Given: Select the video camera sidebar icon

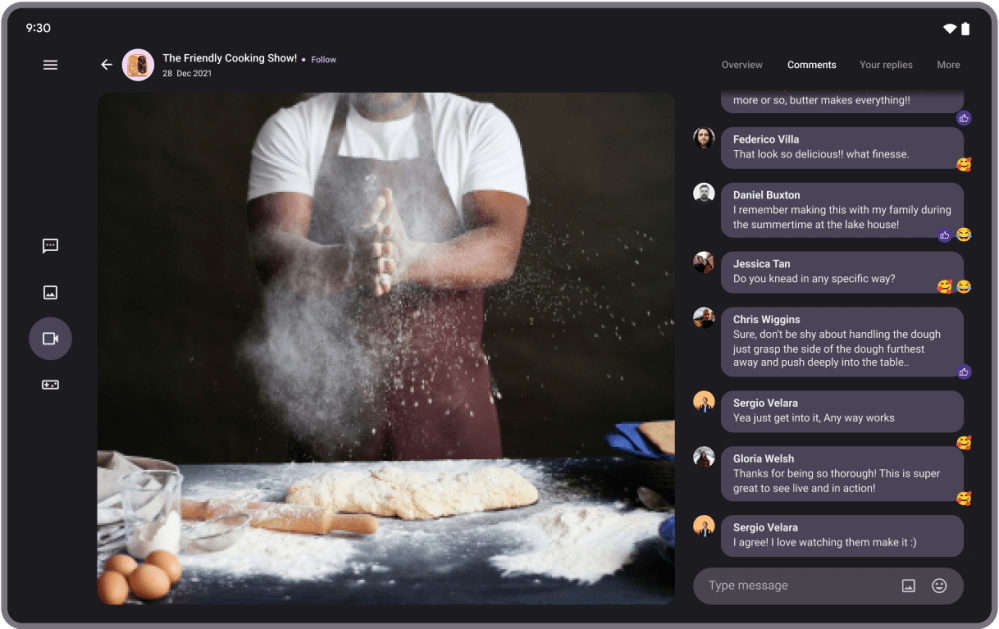Looking at the screenshot, I should click(x=50, y=339).
